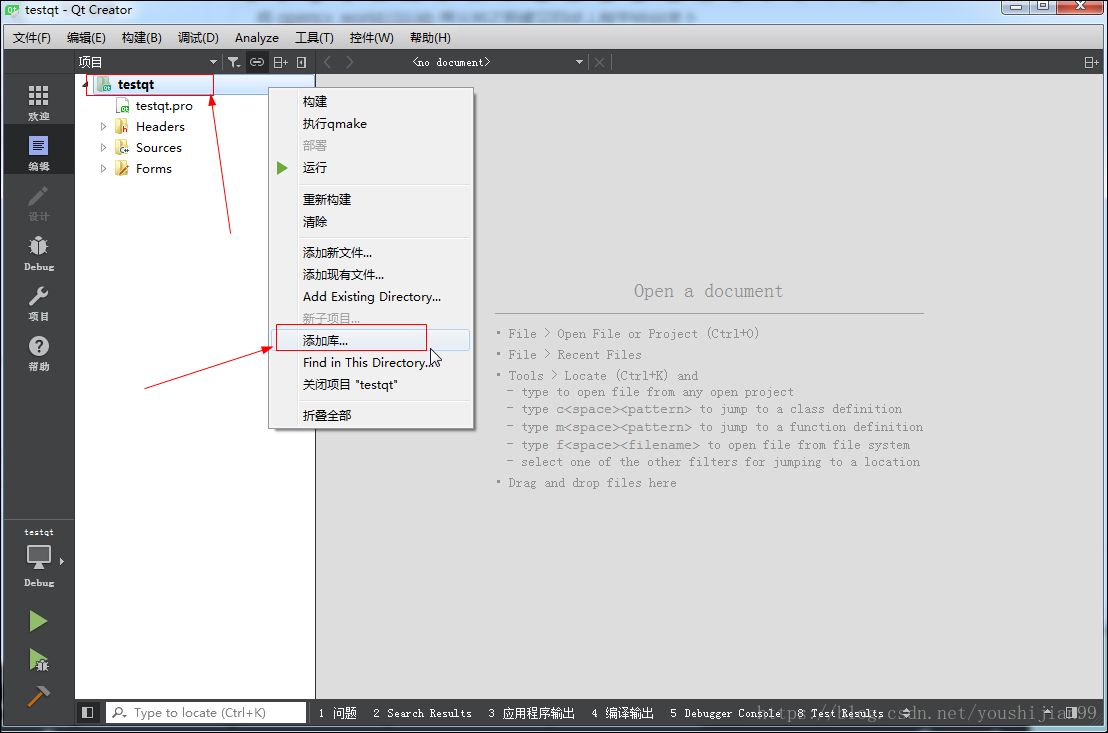Open the Issues output pane
Image resolution: width=1108 pixels, height=733 pixels.
337,713
